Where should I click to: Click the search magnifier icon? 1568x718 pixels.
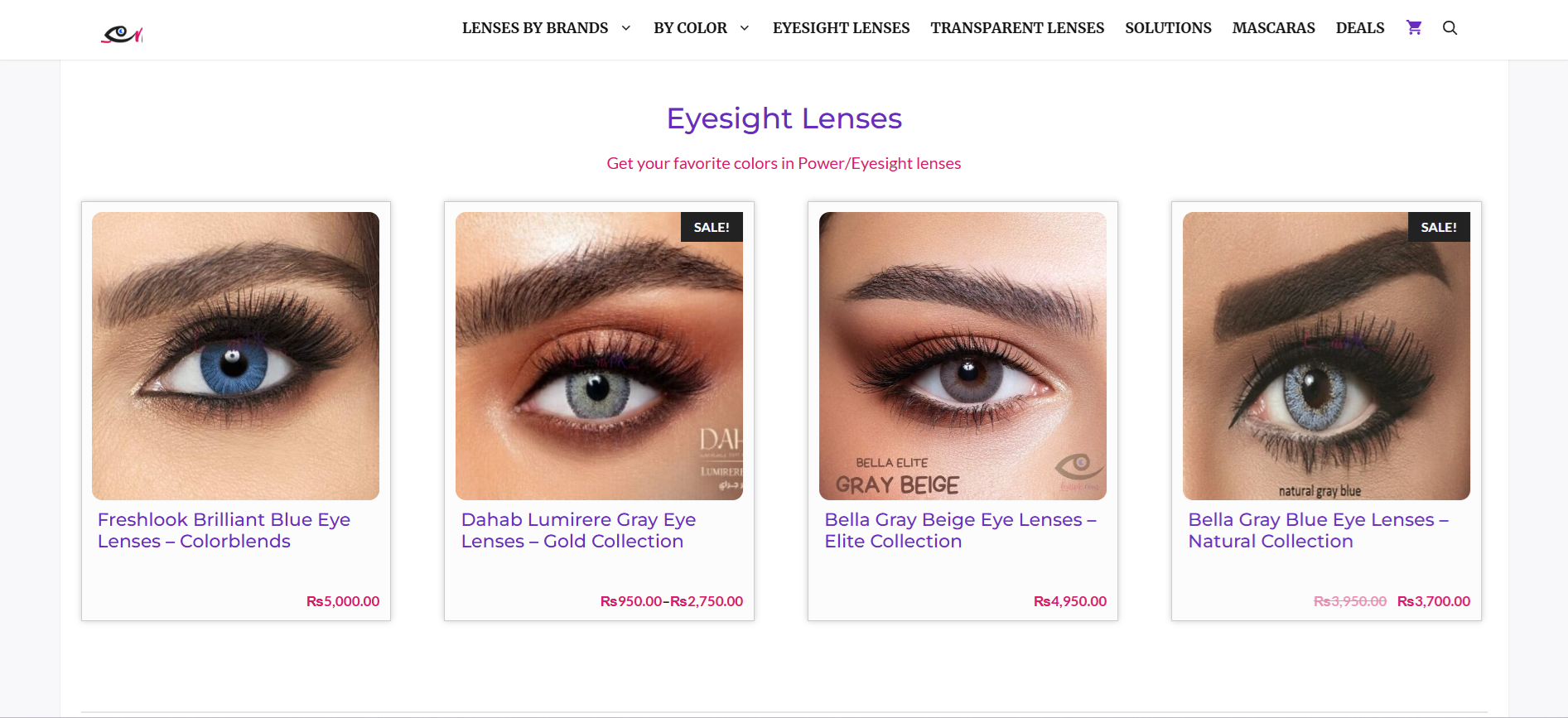point(1450,27)
